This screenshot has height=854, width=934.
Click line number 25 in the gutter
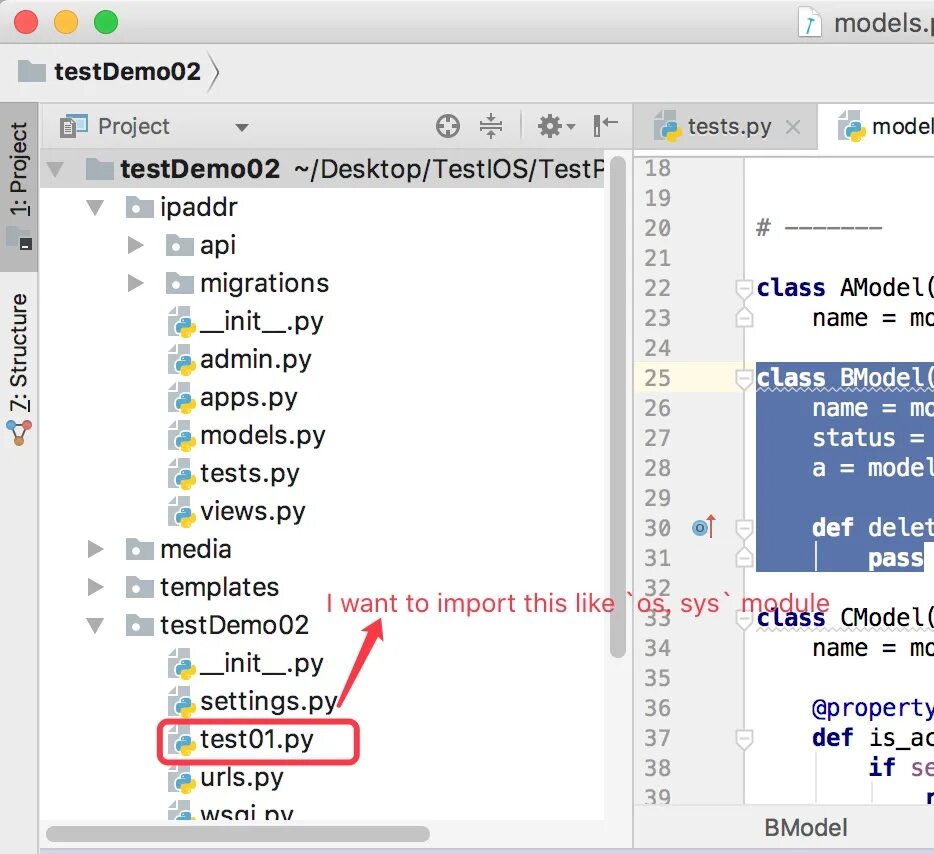click(658, 378)
